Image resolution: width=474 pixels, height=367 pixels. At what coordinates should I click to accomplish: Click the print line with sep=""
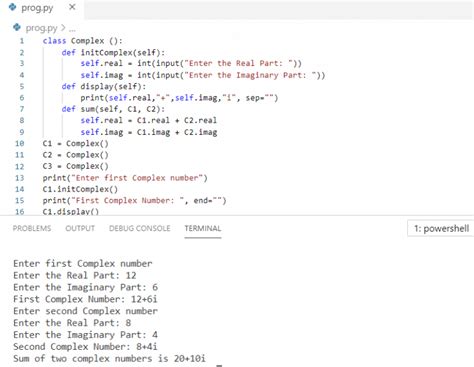(179, 98)
